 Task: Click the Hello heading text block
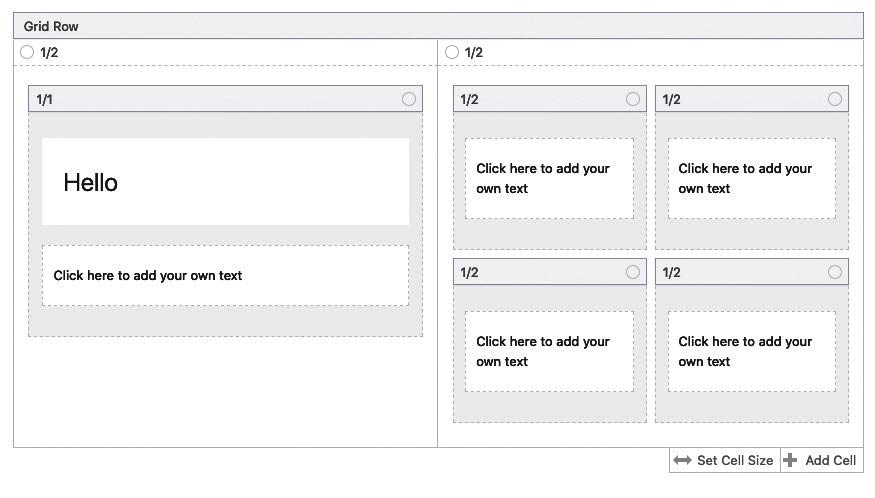[225, 182]
